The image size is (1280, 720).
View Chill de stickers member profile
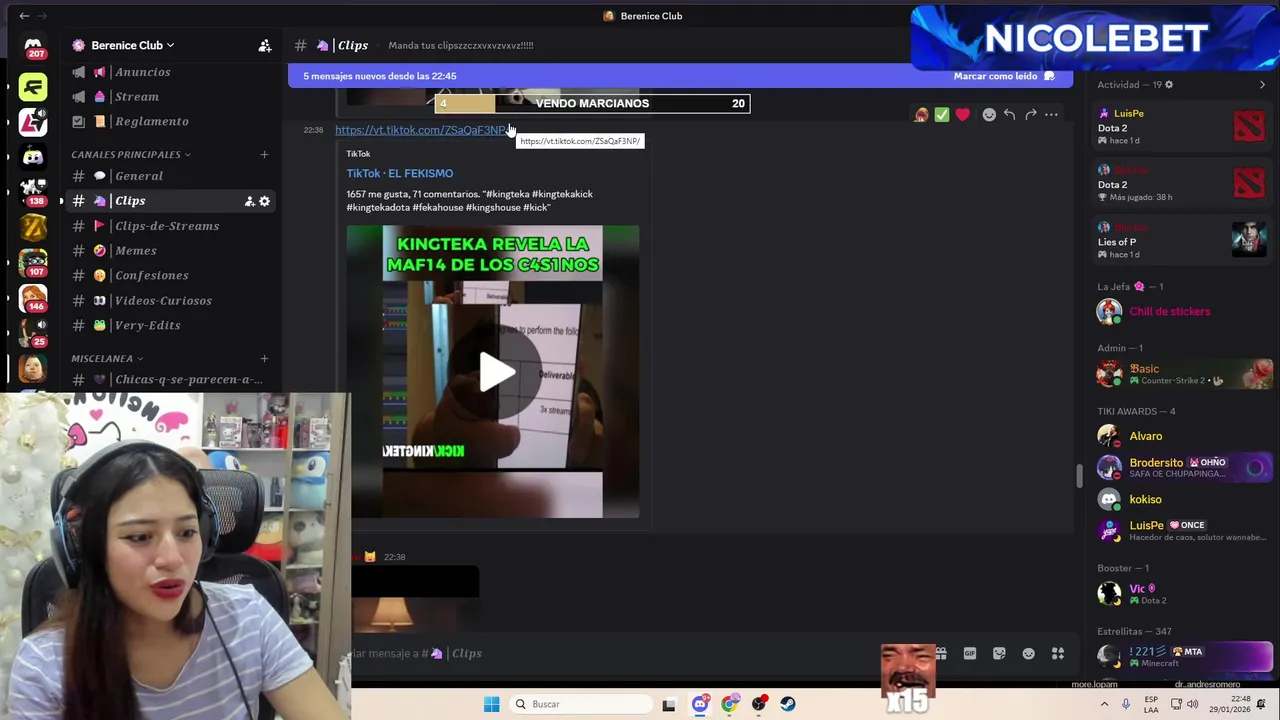(1183, 311)
